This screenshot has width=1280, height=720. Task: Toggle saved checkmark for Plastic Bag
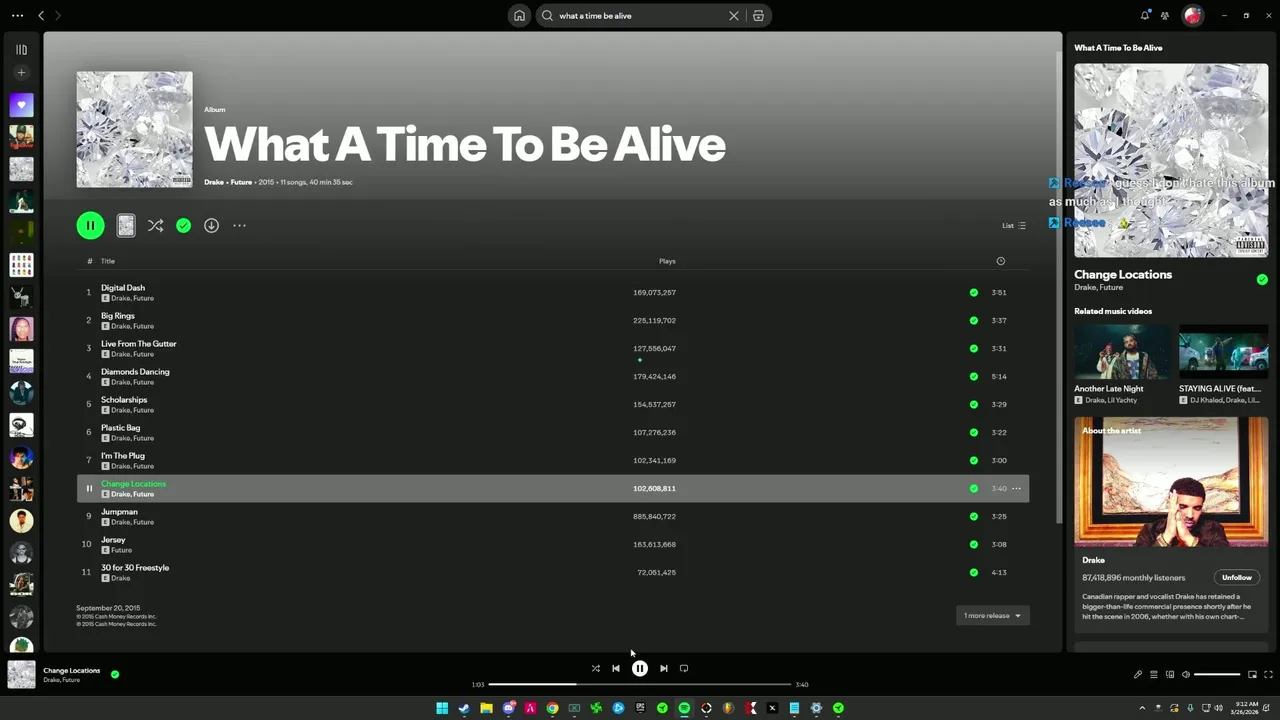973,433
